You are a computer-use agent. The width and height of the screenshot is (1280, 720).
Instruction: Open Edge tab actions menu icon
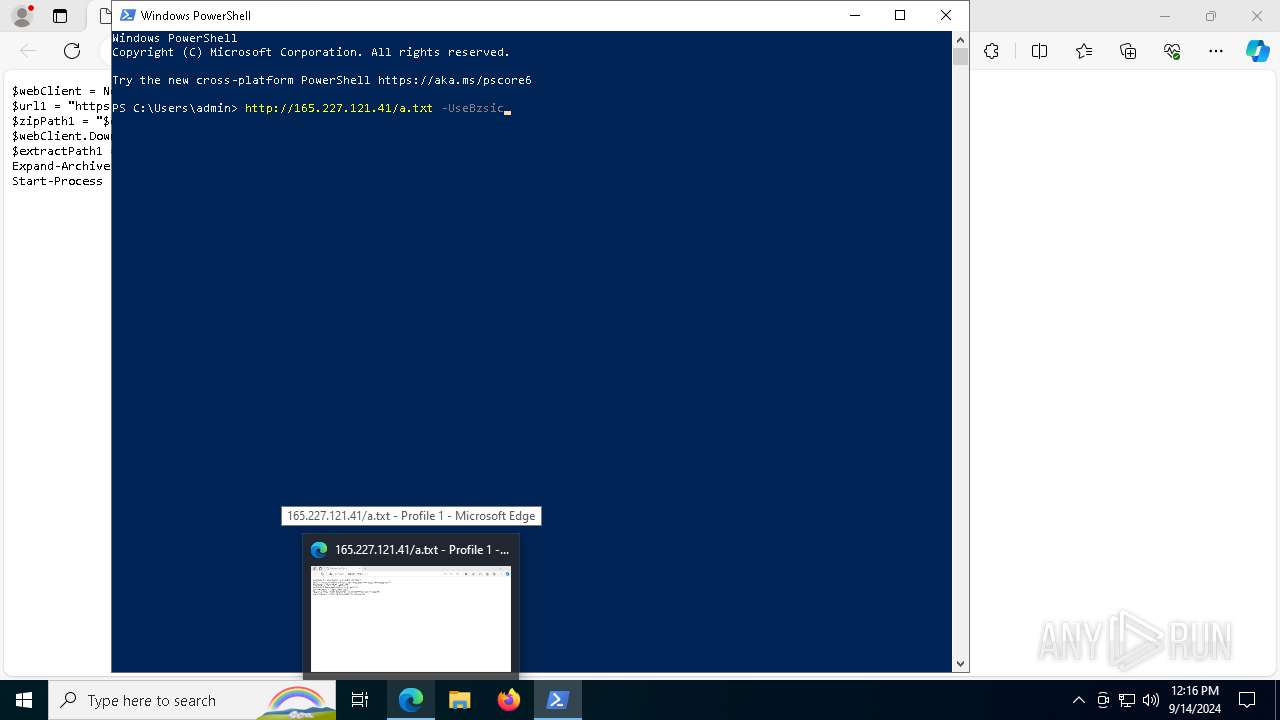point(60,16)
